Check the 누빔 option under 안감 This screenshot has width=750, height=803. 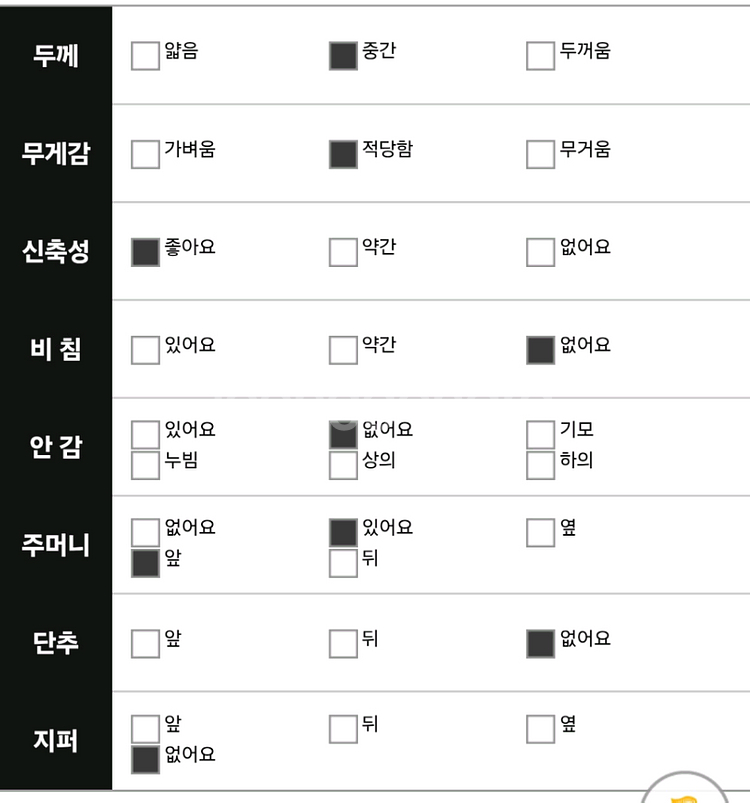click(x=145, y=465)
